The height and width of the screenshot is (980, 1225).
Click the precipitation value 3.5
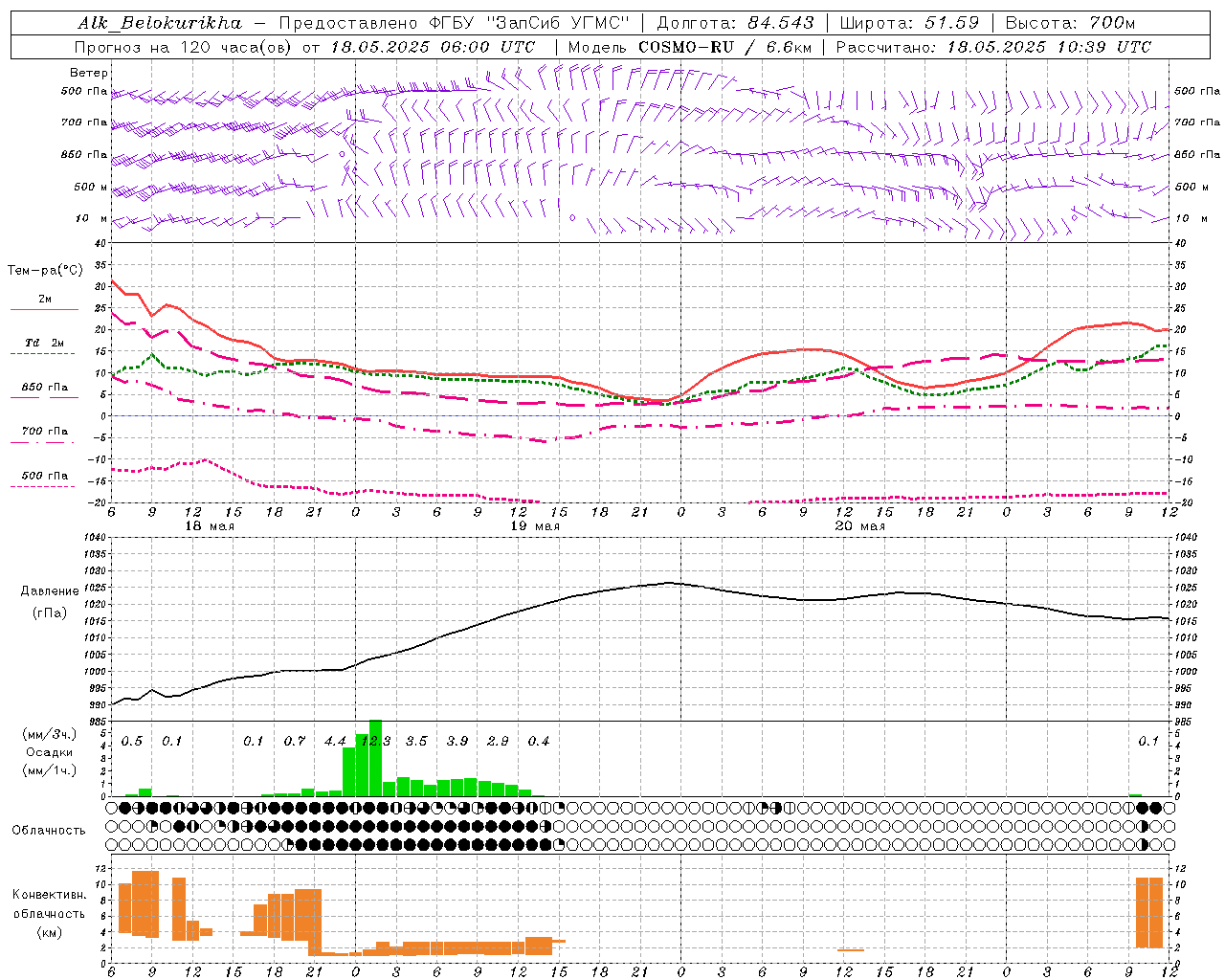(x=416, y=742)
